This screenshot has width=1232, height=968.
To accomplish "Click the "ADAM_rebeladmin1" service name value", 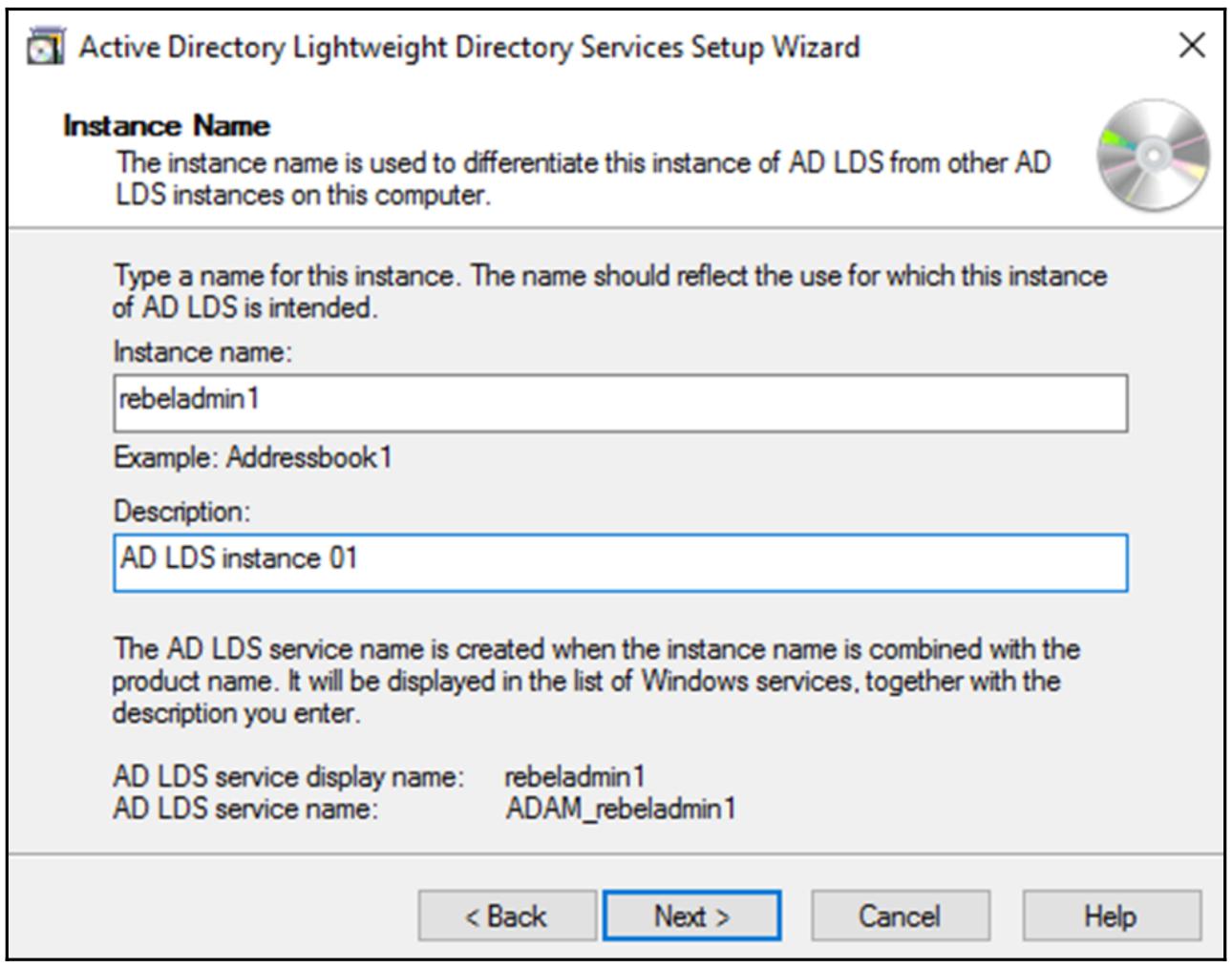I will click(x=621, y=809).
